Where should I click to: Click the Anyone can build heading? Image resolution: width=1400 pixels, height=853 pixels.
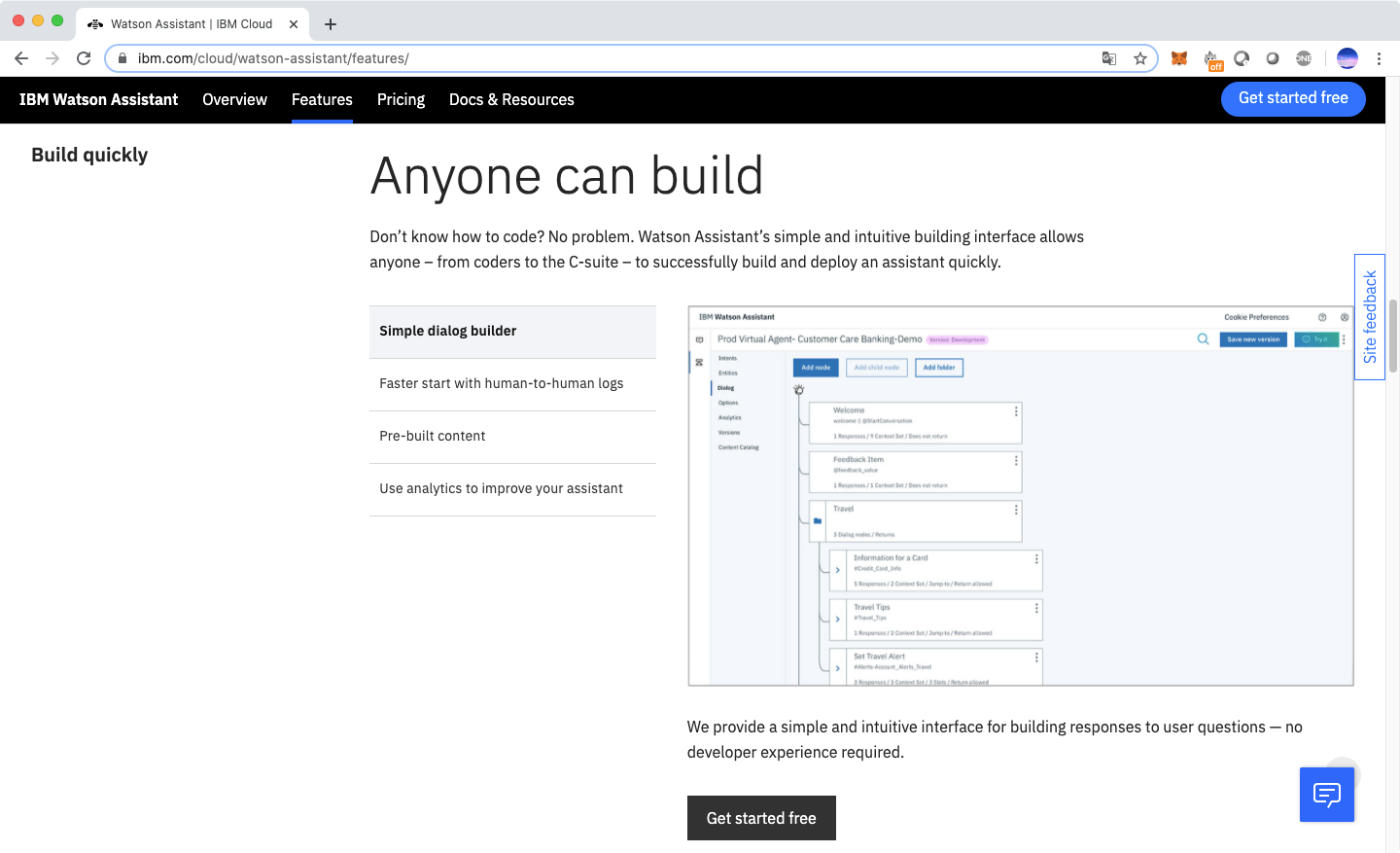pyautogui.click(x=567, y=176)
